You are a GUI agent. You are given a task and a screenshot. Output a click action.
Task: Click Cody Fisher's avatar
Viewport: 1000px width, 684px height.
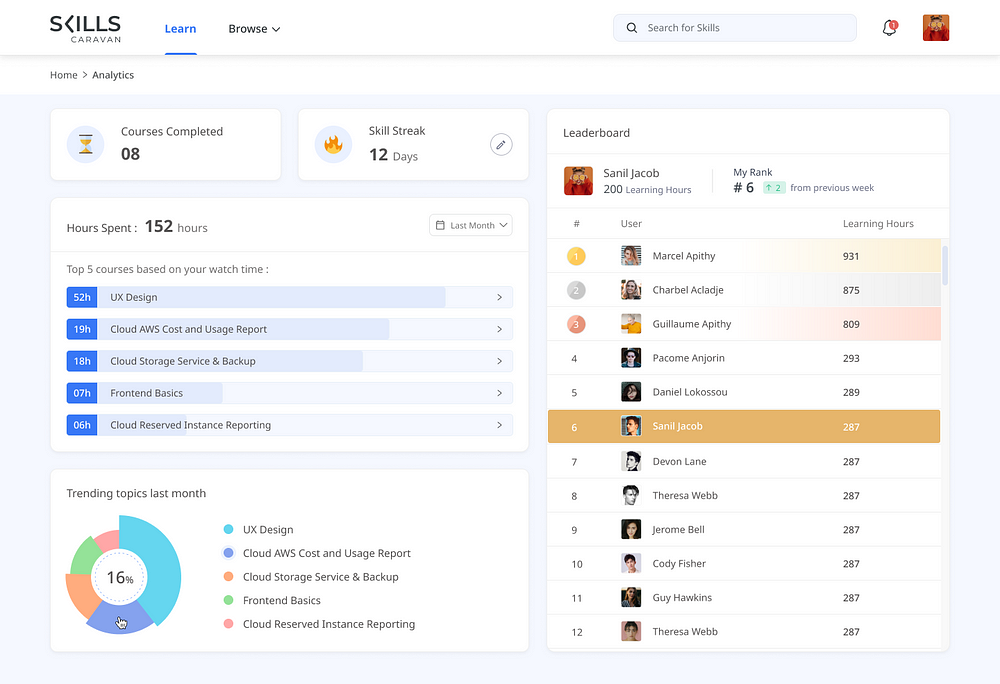pyautogui.click(x=631, y=564)
